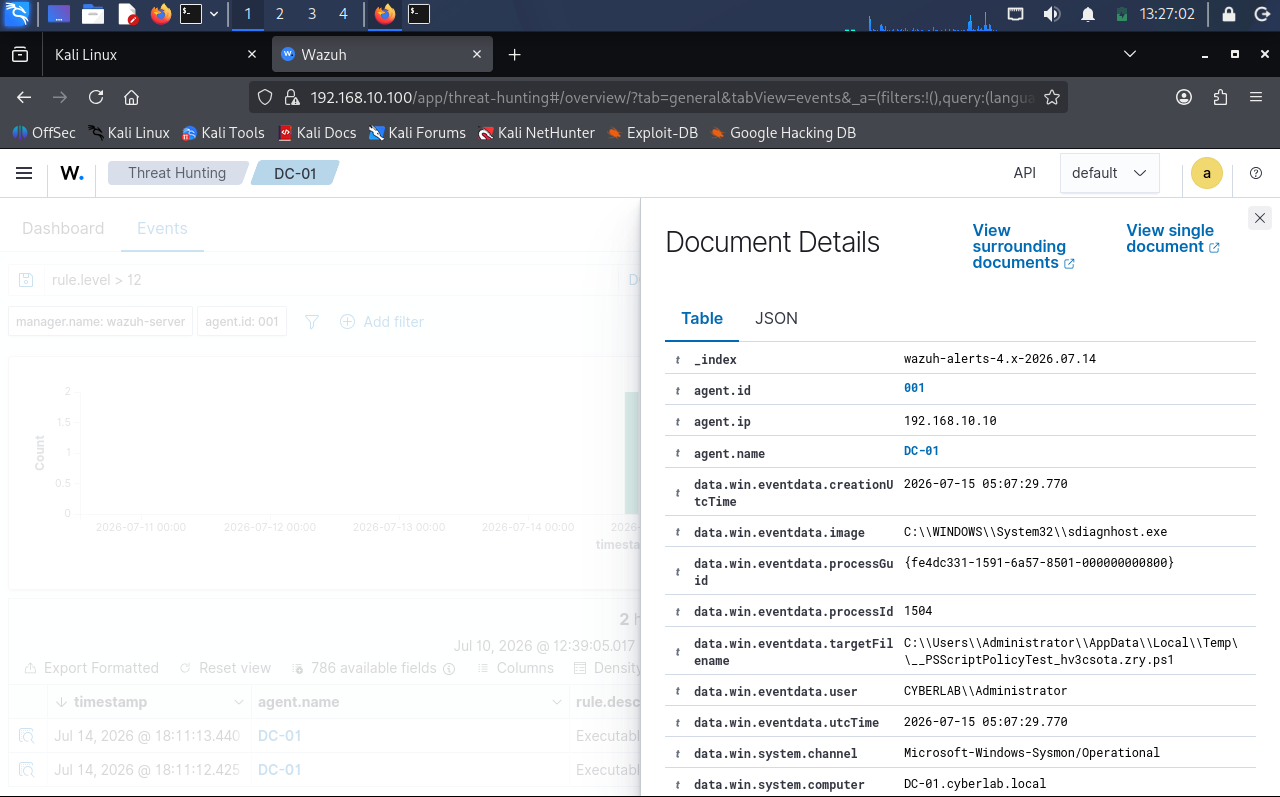Launch Firefox from the top panel
1280x797 pixels.
point(160,14)
